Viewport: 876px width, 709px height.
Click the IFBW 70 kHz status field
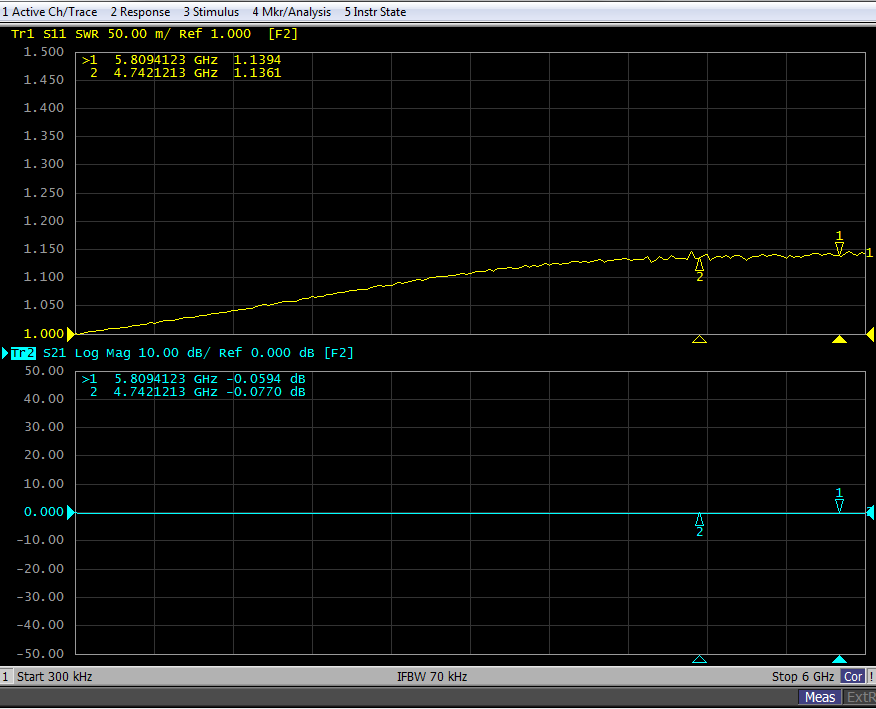coord(432,677)
